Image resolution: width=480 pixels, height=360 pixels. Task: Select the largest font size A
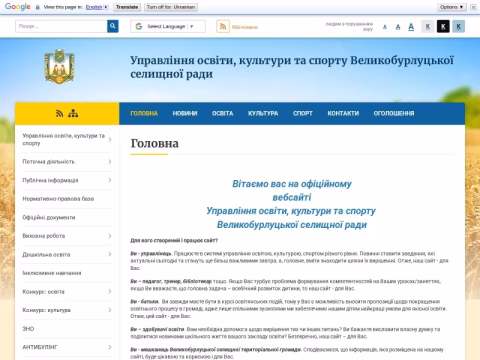coord(411,27)
